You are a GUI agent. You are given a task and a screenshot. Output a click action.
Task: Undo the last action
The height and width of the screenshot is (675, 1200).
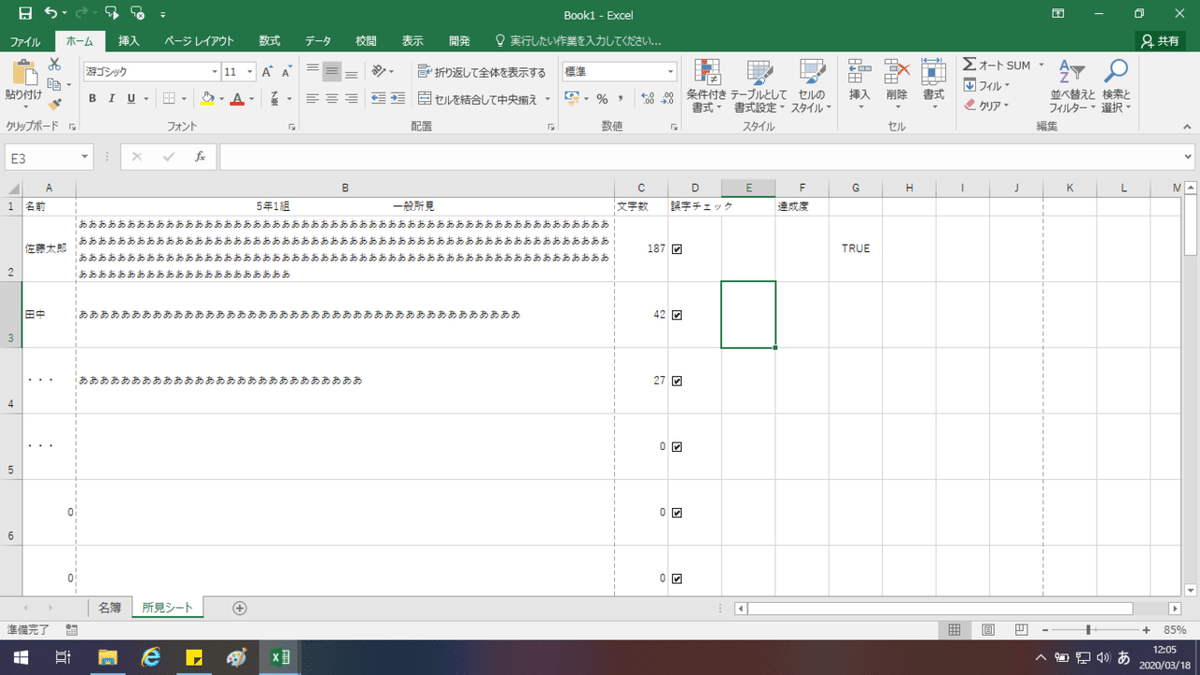51,15
